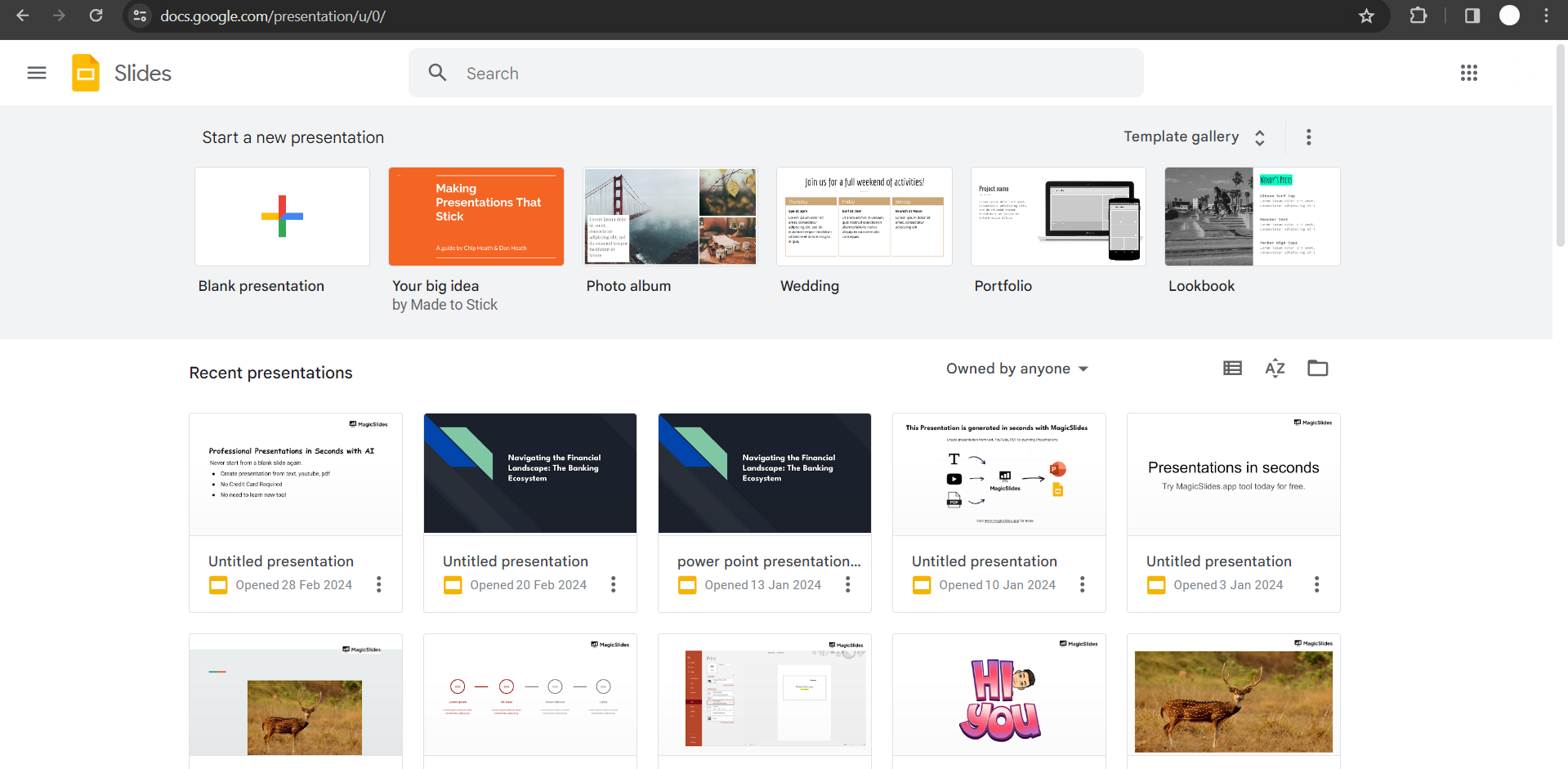1568x769 pixels.
Task: Open more options for presentation opened 28 Feb 2024
Action: 379,584
